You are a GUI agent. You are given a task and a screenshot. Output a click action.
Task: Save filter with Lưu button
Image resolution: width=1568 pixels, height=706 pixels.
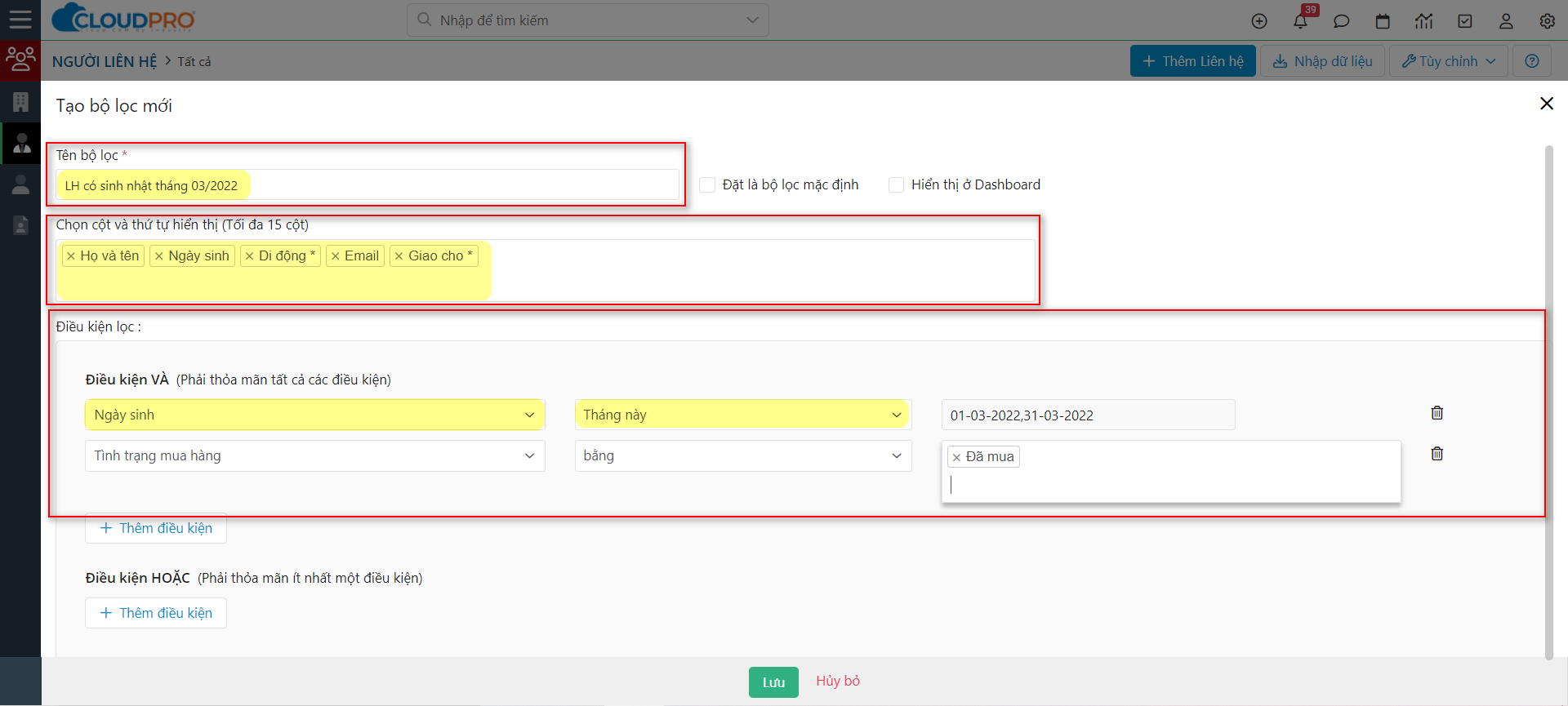[x=773, y=682]
